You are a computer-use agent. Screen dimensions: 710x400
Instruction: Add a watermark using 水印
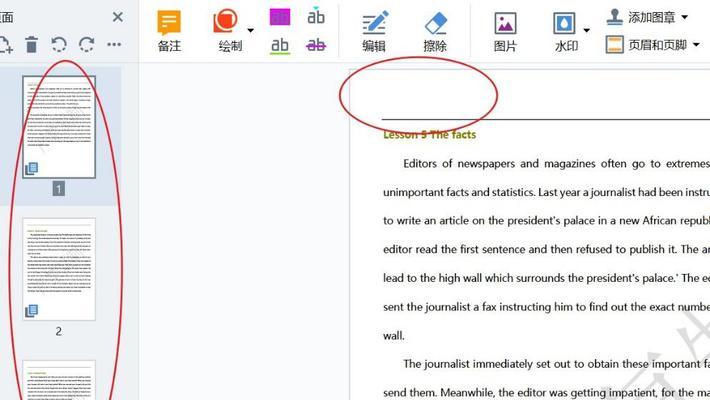566,32
